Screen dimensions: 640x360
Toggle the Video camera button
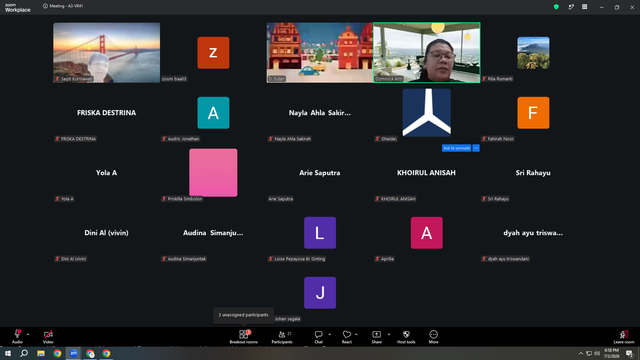(48, 336)
